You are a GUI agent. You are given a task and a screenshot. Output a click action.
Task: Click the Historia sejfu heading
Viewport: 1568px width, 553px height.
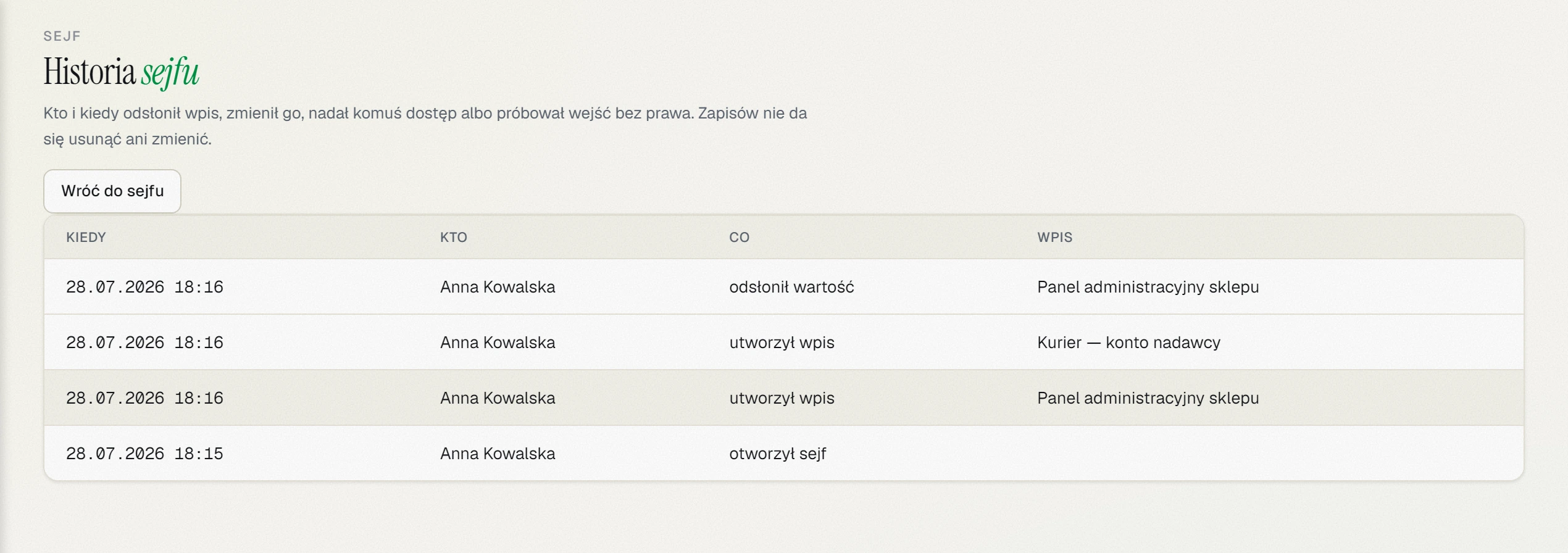point(121,72)
